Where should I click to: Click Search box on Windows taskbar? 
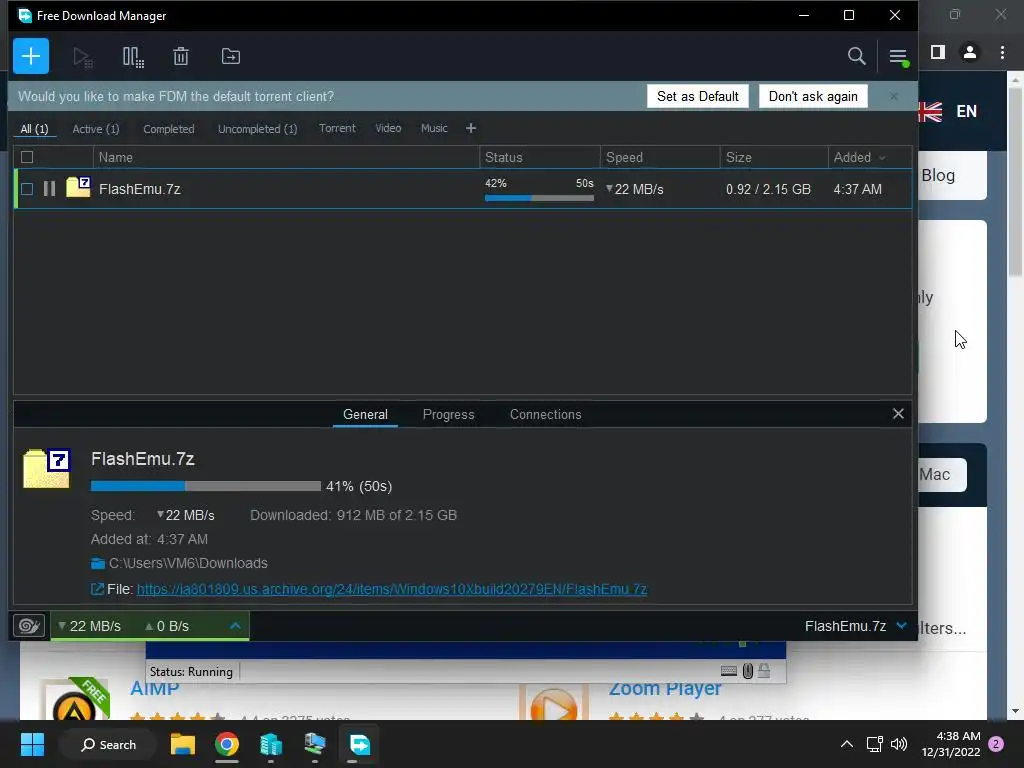coord(108,744)
